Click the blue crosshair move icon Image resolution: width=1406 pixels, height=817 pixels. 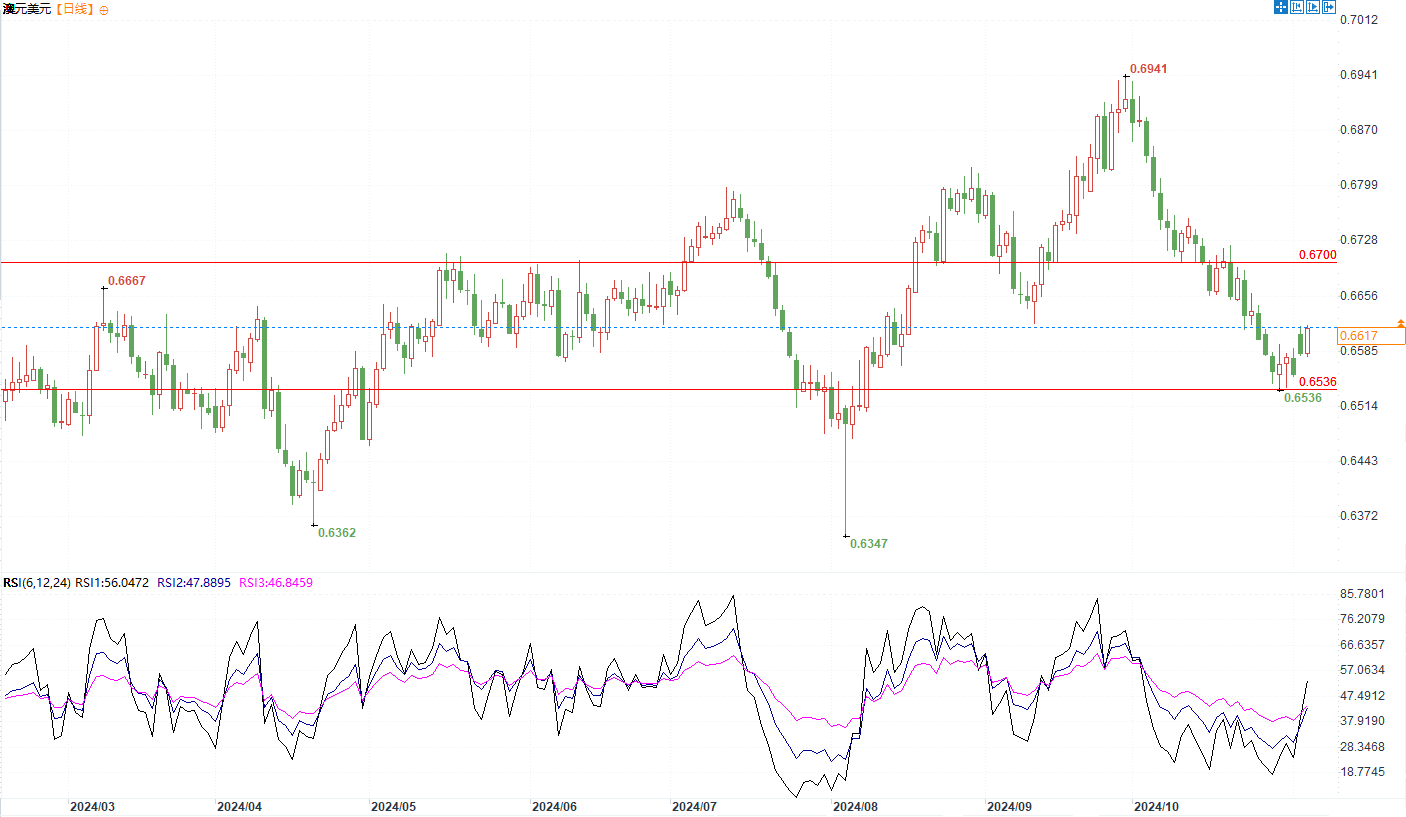point(1279,7)
